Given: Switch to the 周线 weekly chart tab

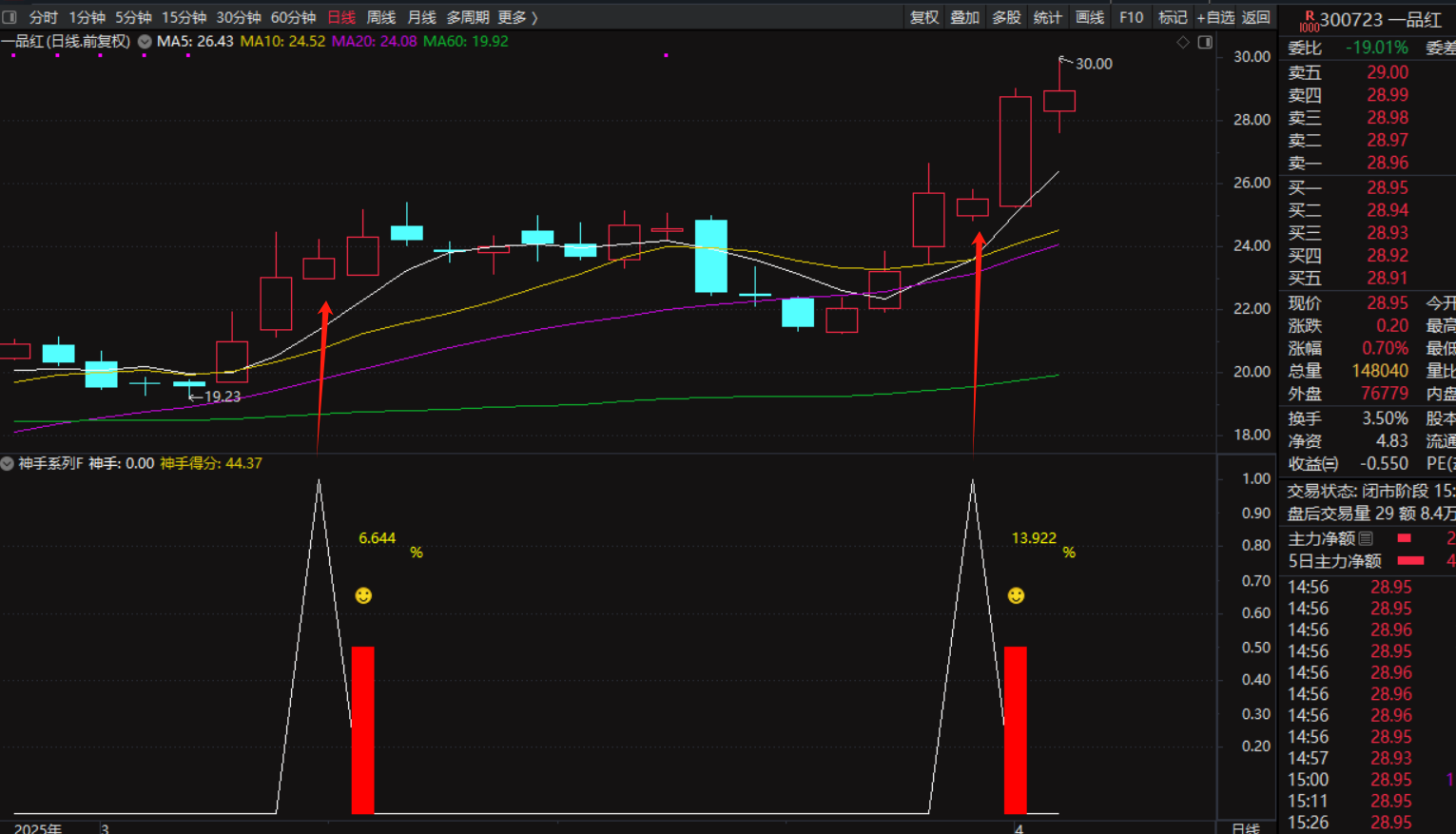Looking at the screenshot, I should (380, 17).
